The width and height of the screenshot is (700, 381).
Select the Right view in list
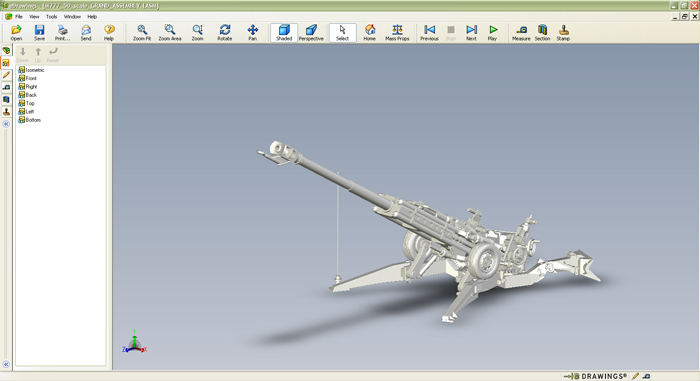28,86
